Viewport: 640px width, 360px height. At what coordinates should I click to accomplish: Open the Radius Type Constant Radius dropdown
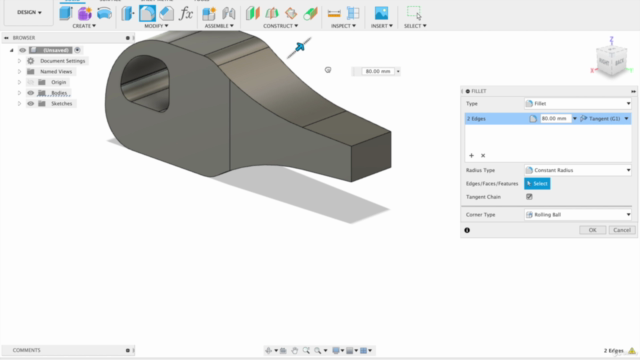578,170
